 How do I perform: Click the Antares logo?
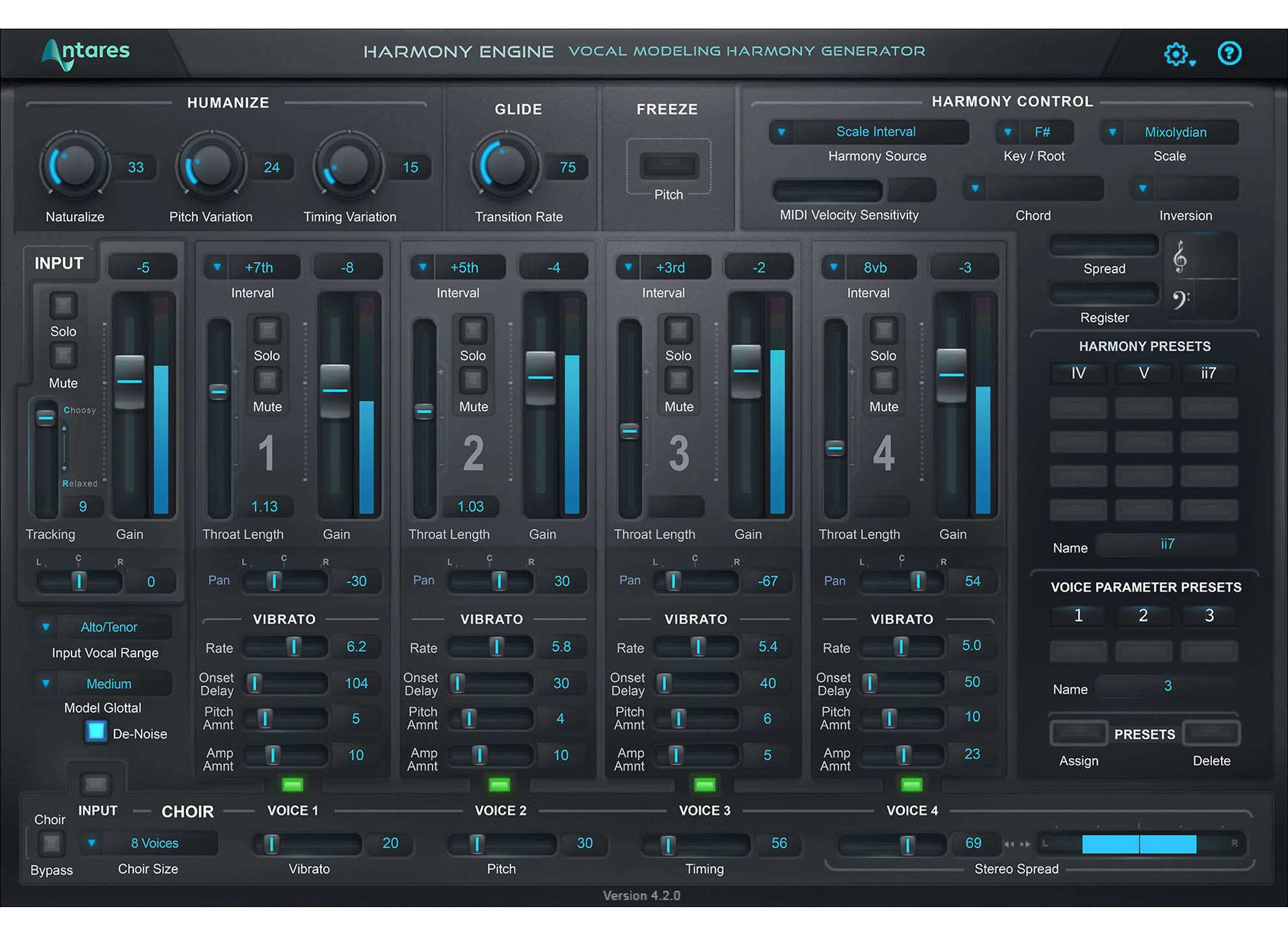click(86, 53)
